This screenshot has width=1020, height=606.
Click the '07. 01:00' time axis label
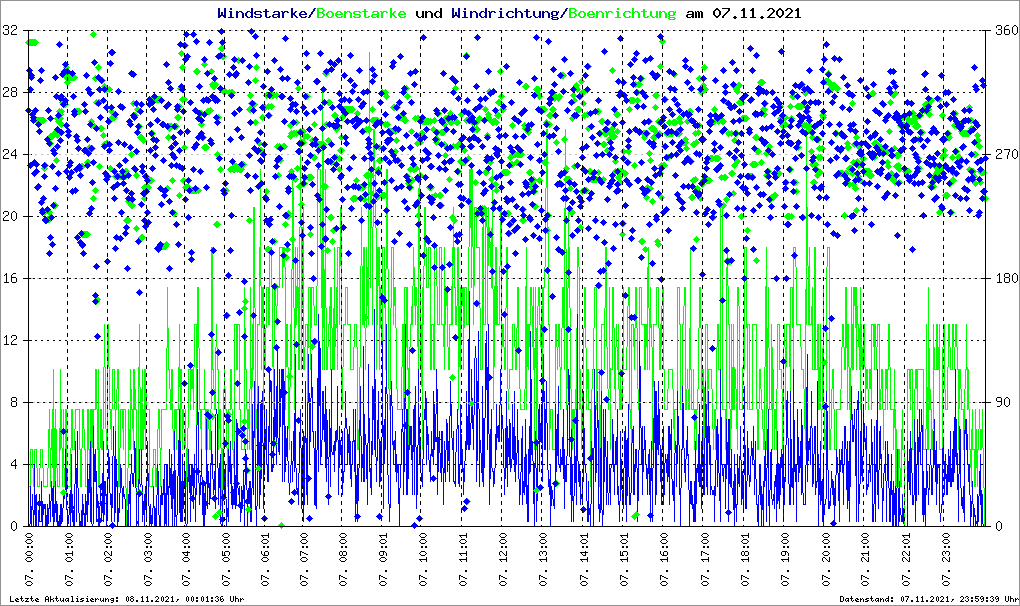coord(68,559)
